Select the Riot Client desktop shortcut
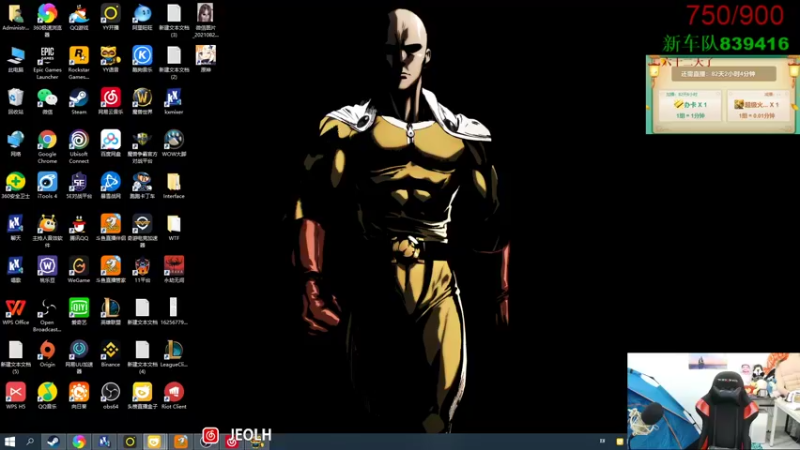 [x=173, y=396]
